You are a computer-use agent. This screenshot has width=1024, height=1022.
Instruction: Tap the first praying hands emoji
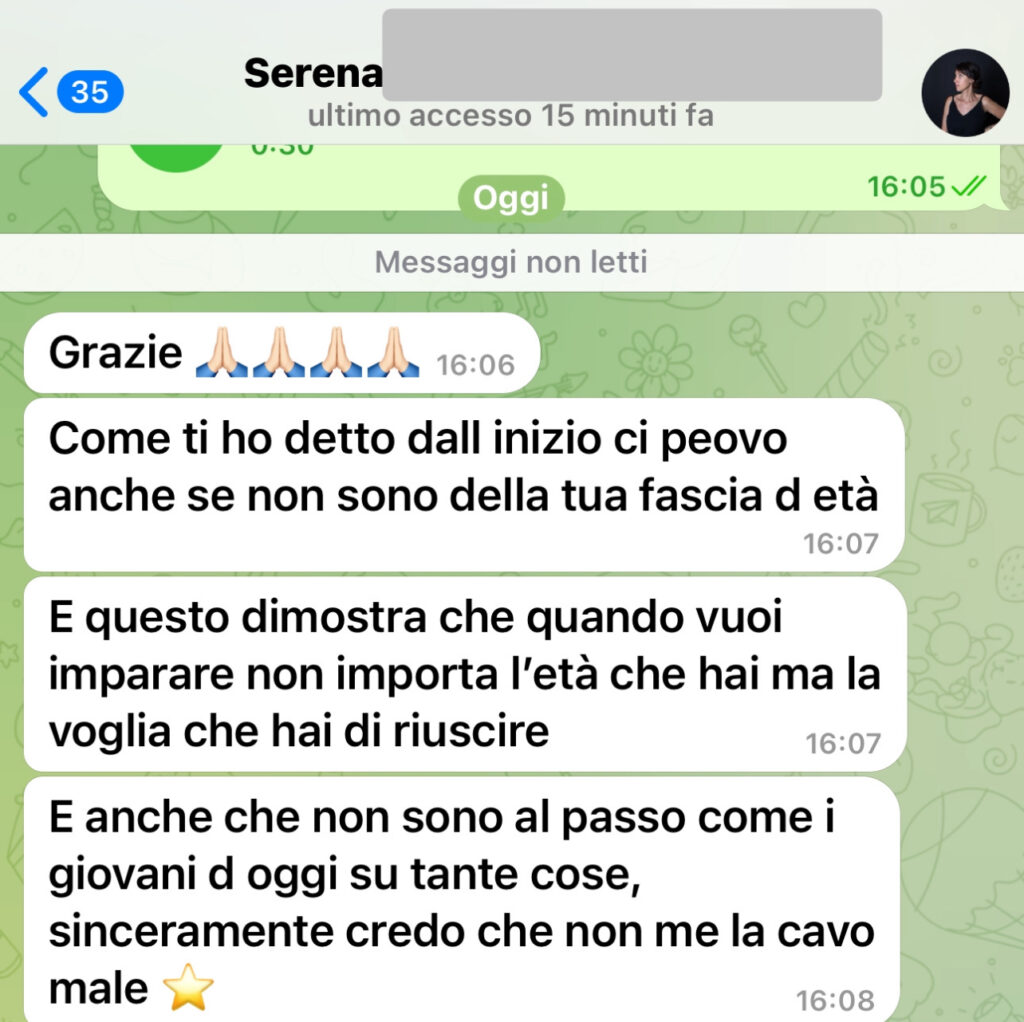pyautogui.click(x=222, y=353)
